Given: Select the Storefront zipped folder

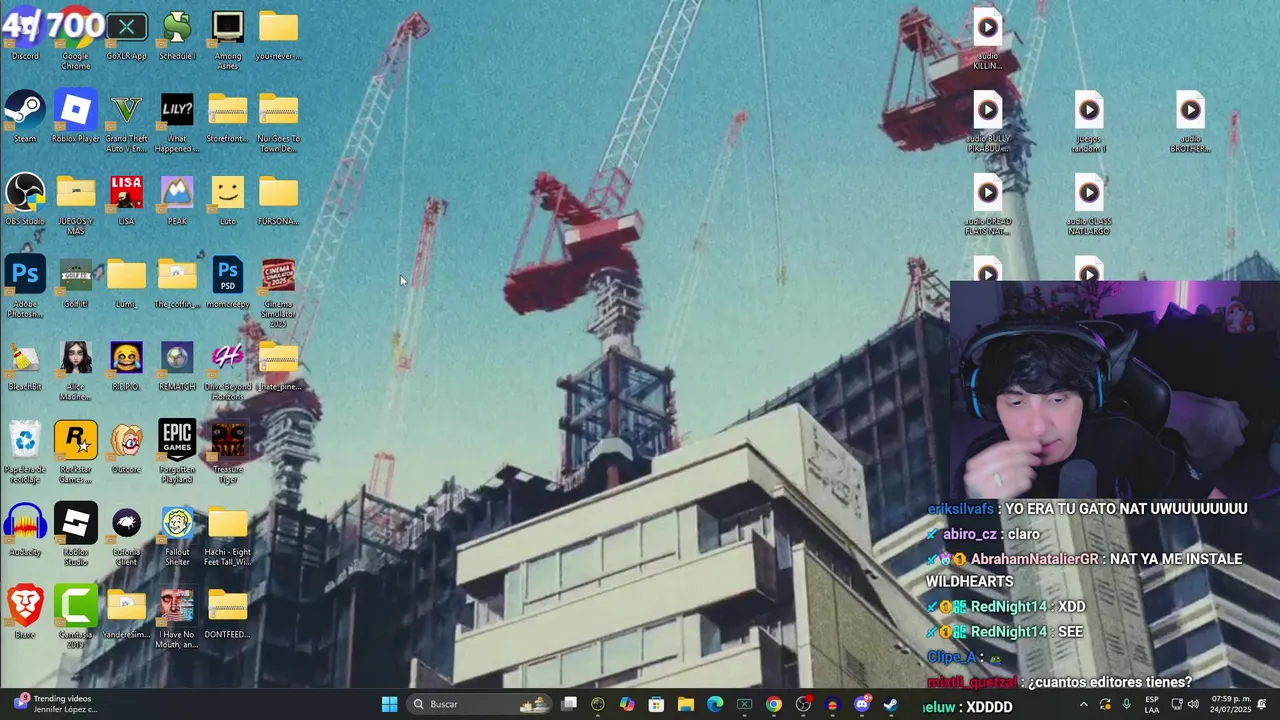Looking at the screenshot, I should pyautogui.click(x=228, y=117).
